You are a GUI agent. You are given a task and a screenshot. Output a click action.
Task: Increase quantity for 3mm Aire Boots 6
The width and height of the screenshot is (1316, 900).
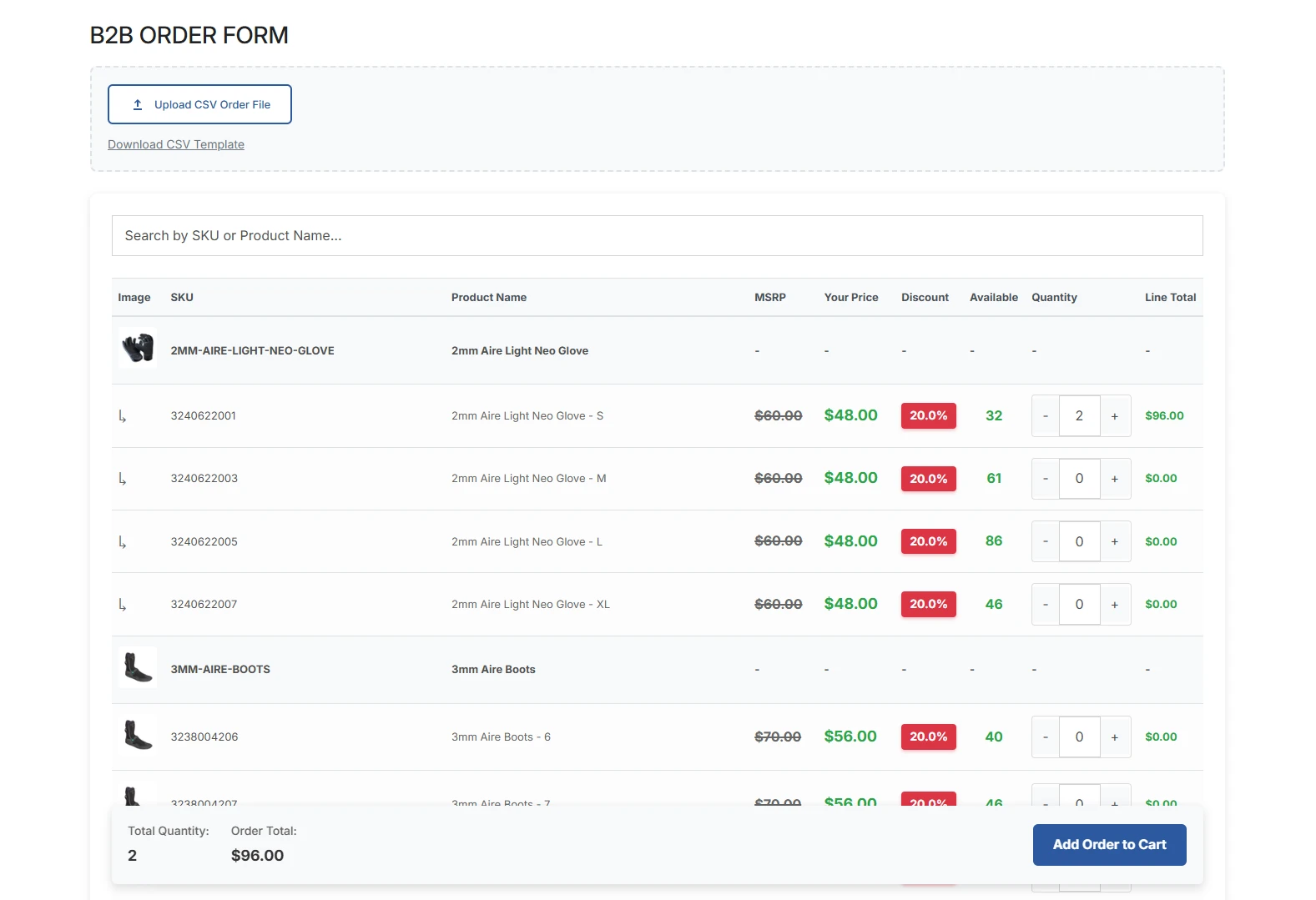point(1114,737)
